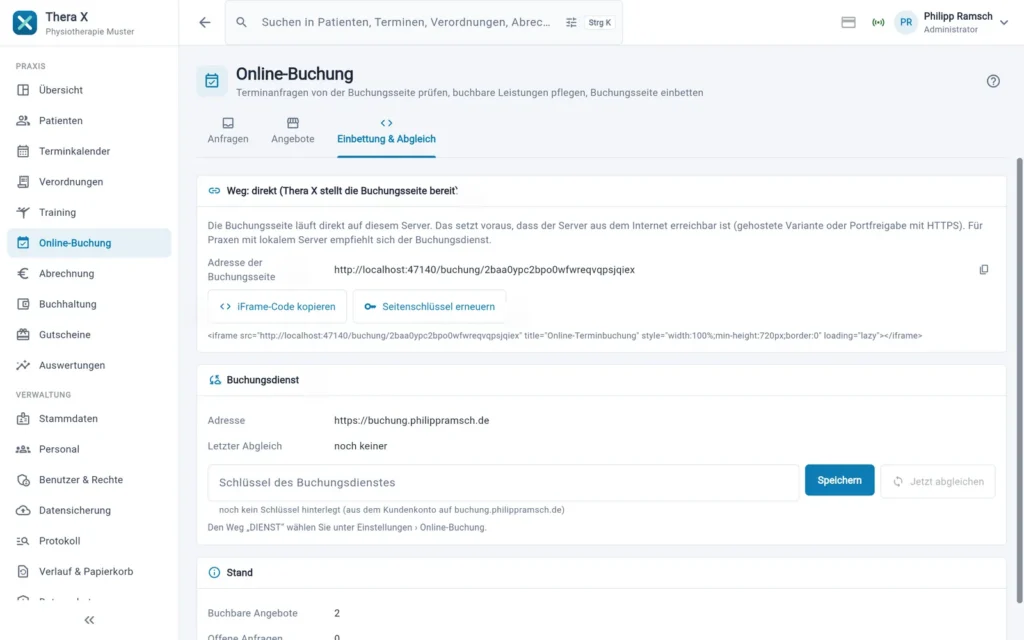Viewport: 1024px width, 640px height.
Task: Open search filter options icon
Action: point(571,22)
